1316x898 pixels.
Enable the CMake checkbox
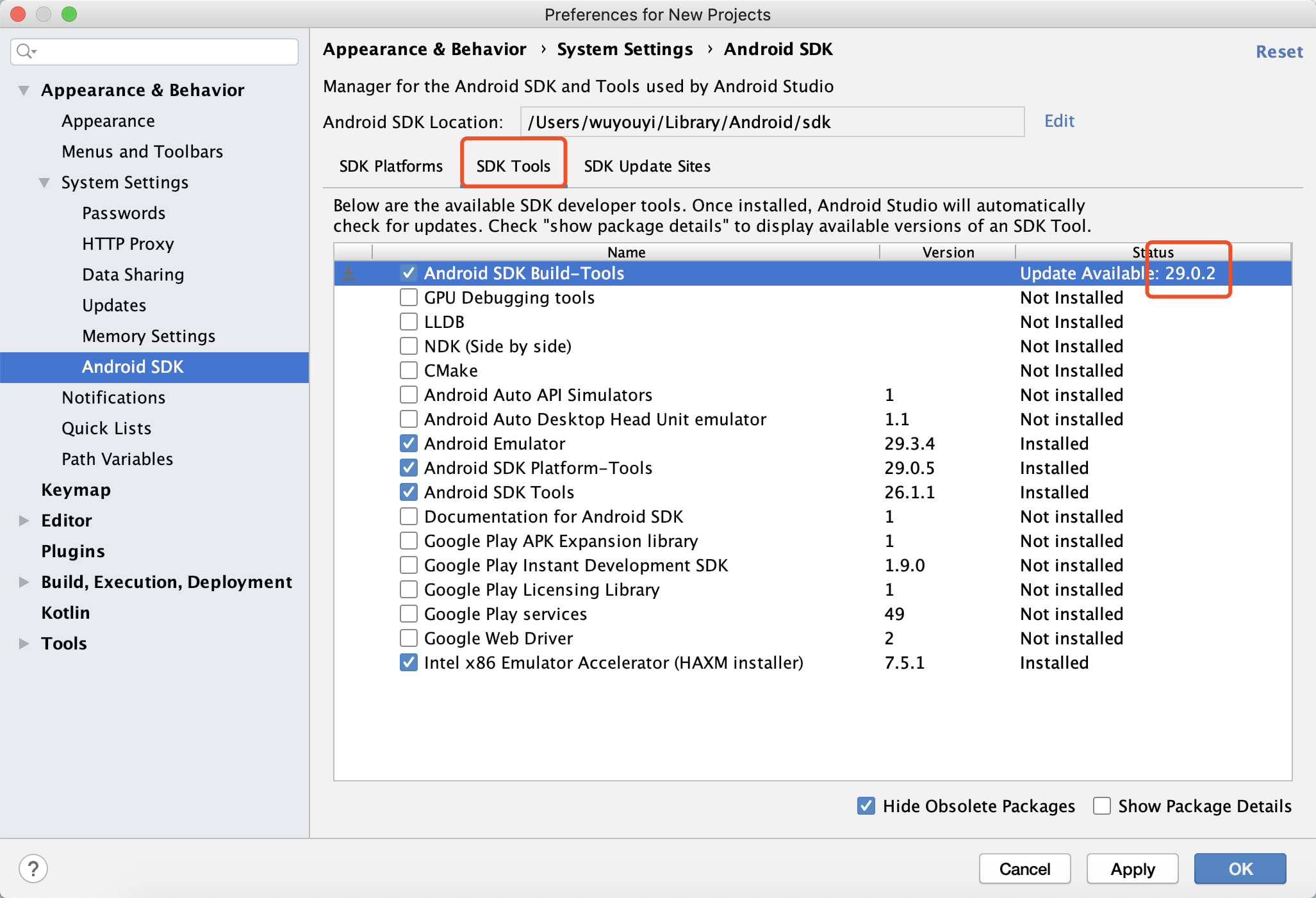[409, 371]
